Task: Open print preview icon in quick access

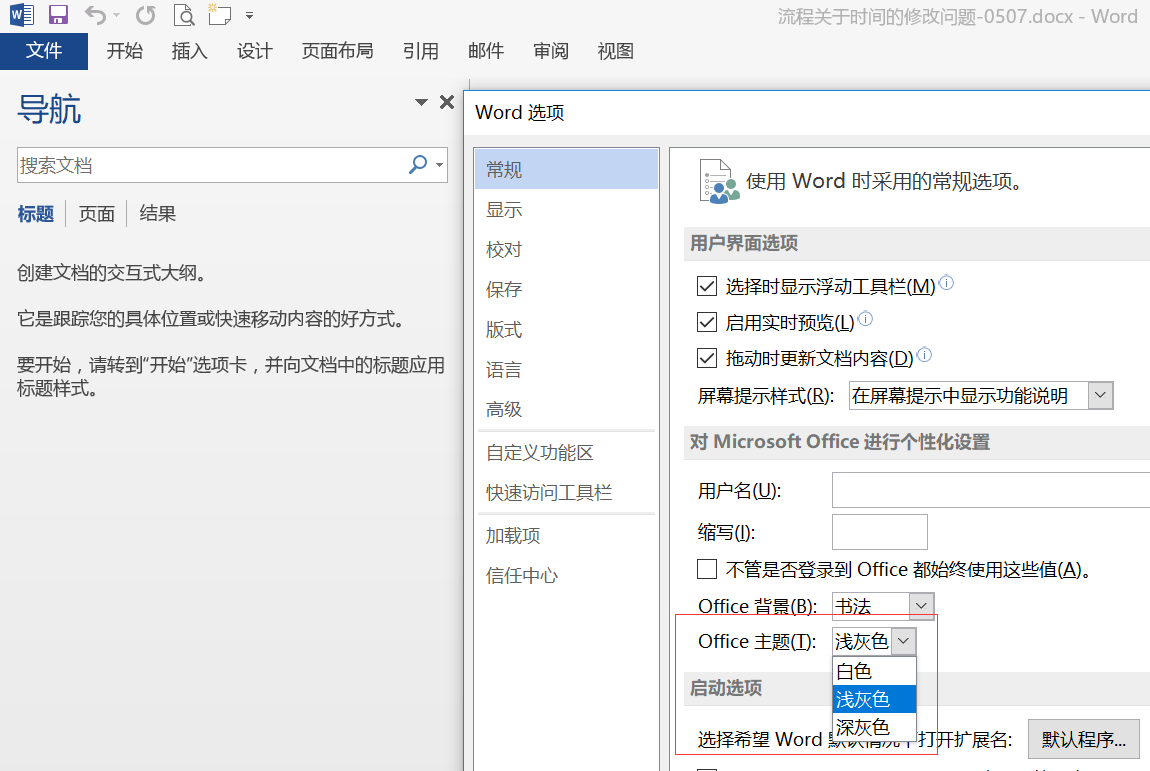Action: tap(183, 15)
